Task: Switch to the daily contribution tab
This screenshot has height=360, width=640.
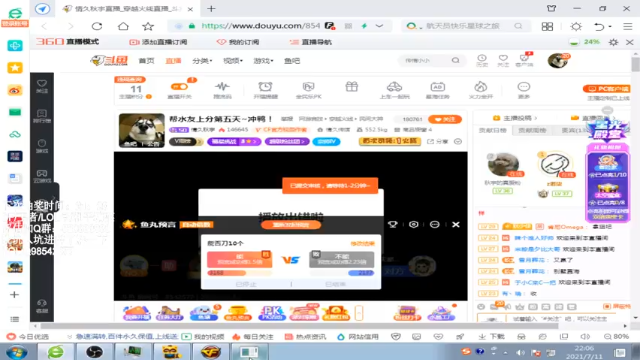Action: point(492,130)
